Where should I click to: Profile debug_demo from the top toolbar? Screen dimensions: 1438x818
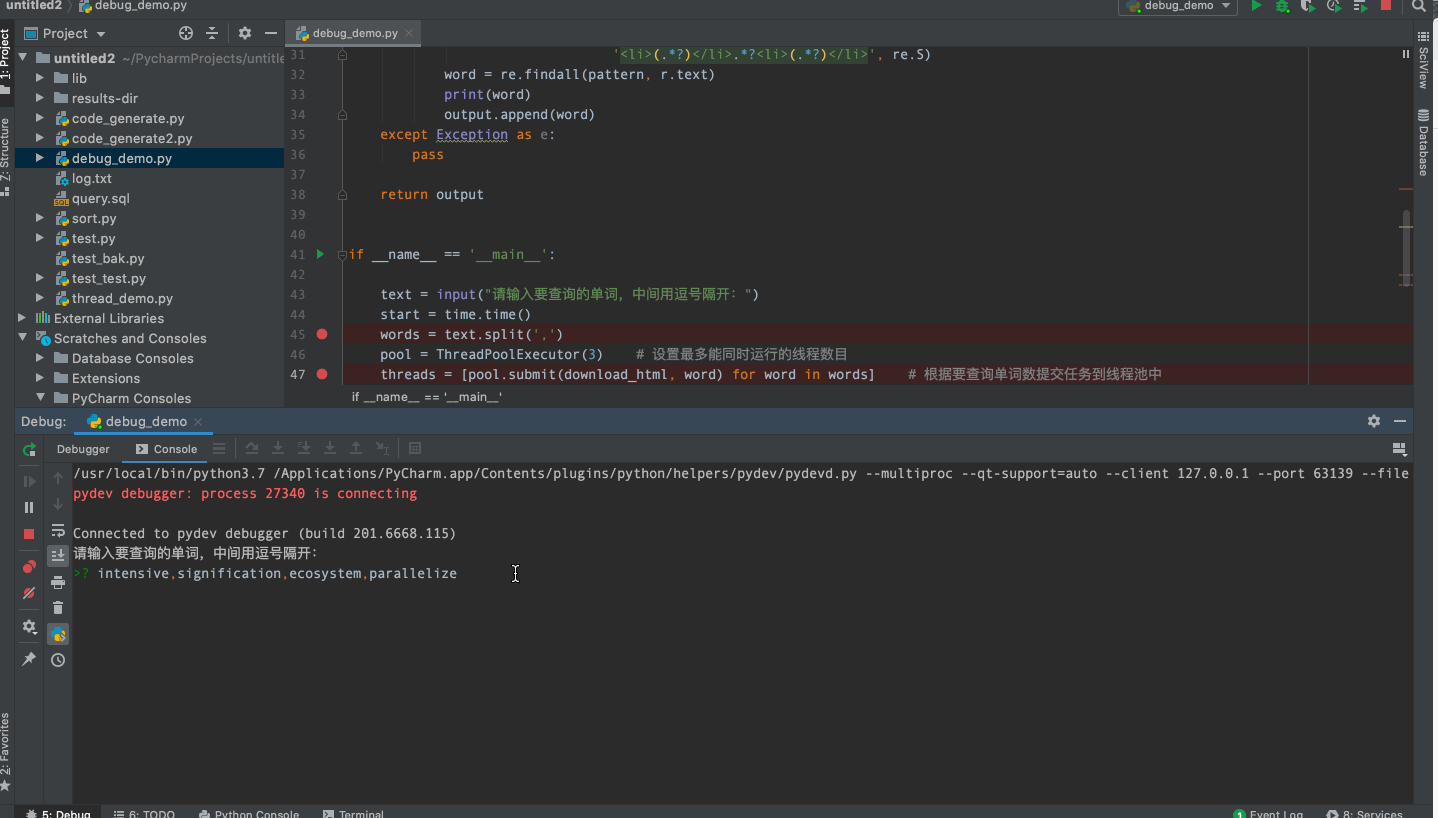1334,6
